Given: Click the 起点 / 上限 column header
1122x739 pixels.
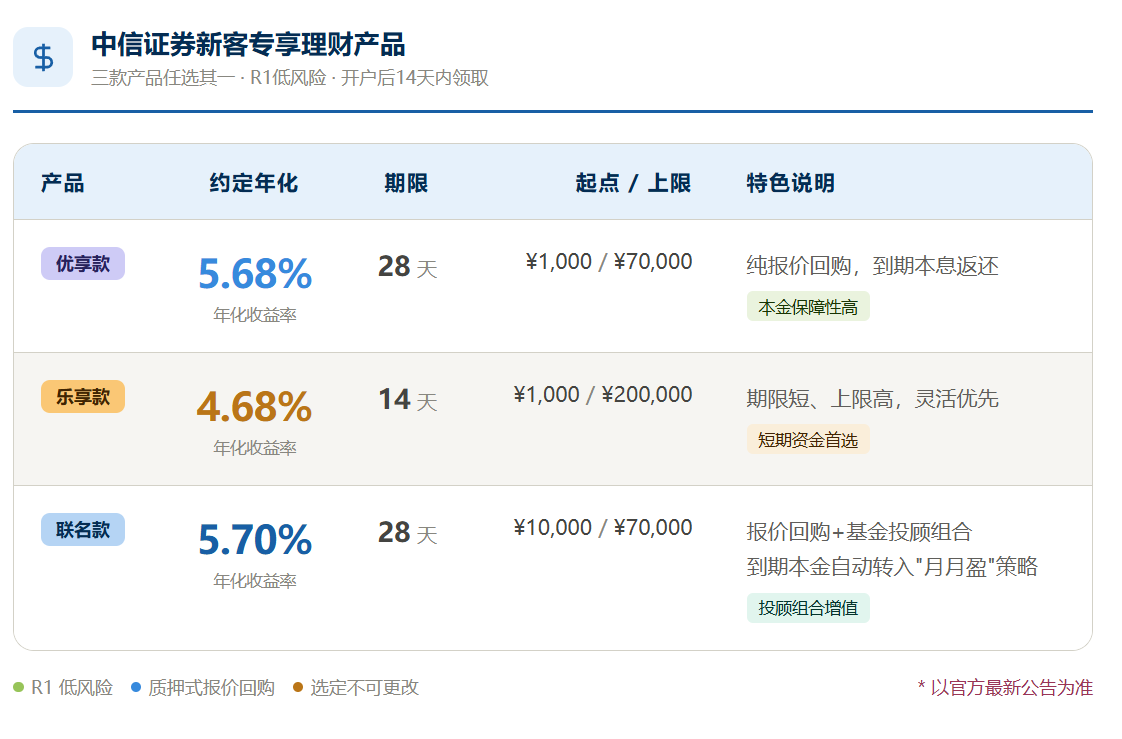Looking at the screenshot, I should click(633, 183).
